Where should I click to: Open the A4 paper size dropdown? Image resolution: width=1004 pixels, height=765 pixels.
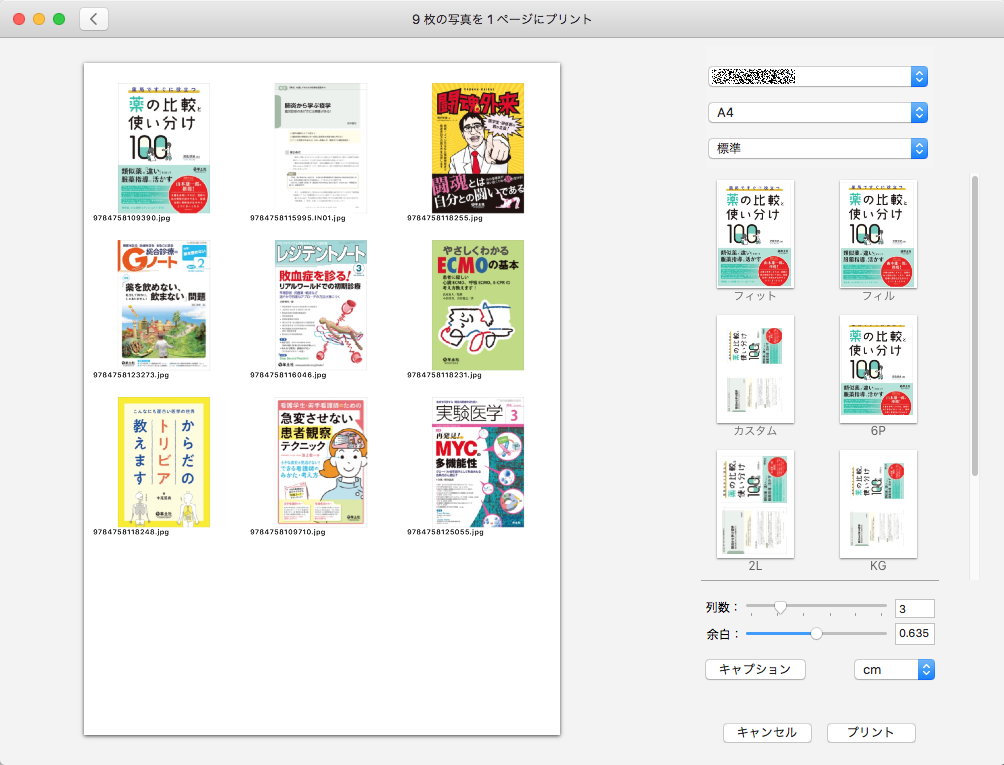coord(818,113)
